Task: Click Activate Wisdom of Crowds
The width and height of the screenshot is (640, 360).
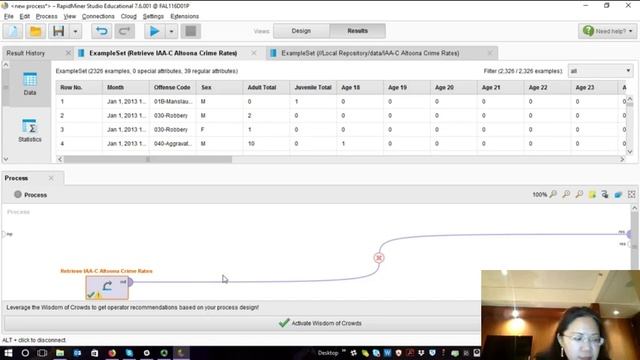Action: pyautogui.click(x=320, y=323)
